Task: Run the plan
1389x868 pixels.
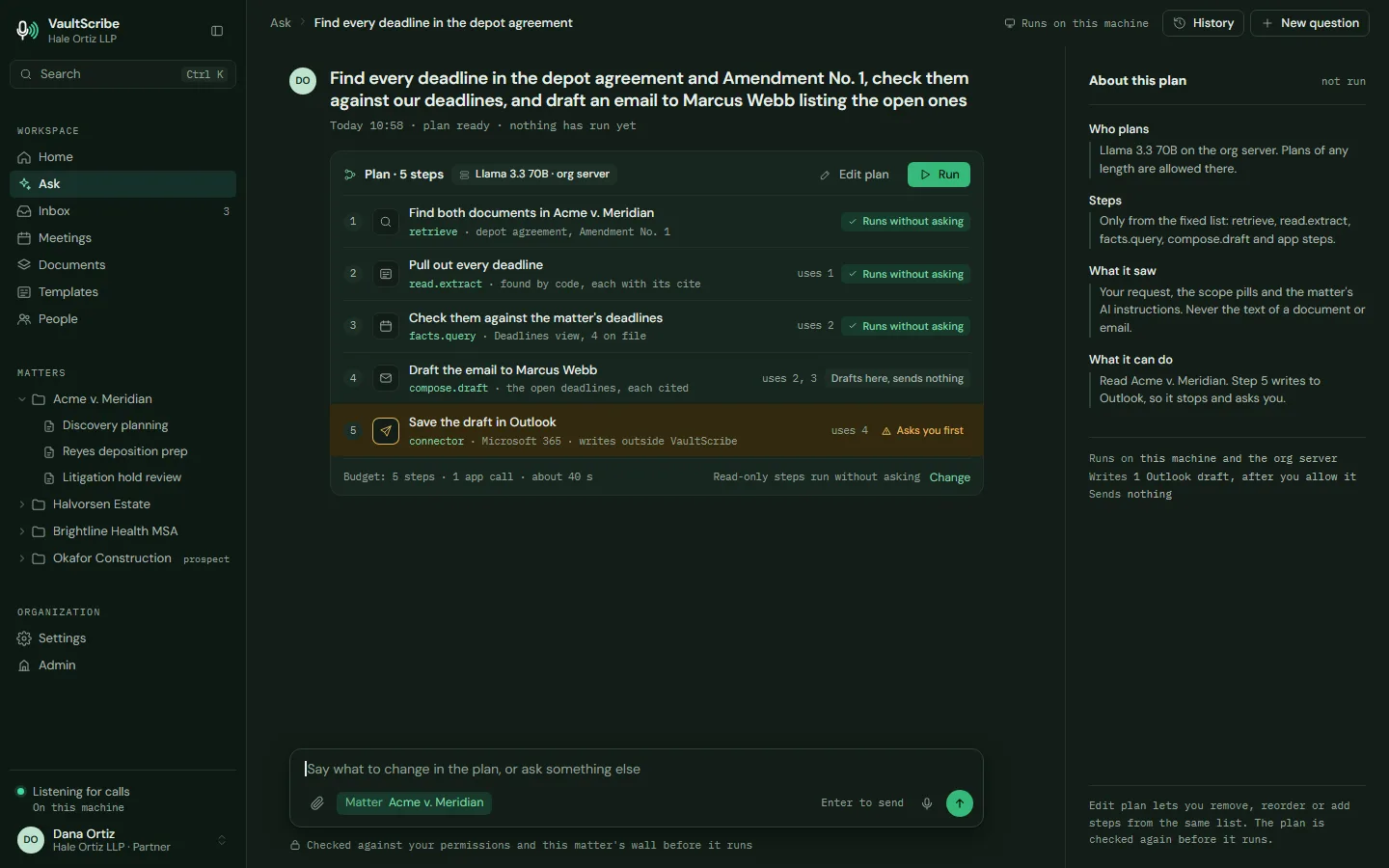Action: tap(939, 175)
